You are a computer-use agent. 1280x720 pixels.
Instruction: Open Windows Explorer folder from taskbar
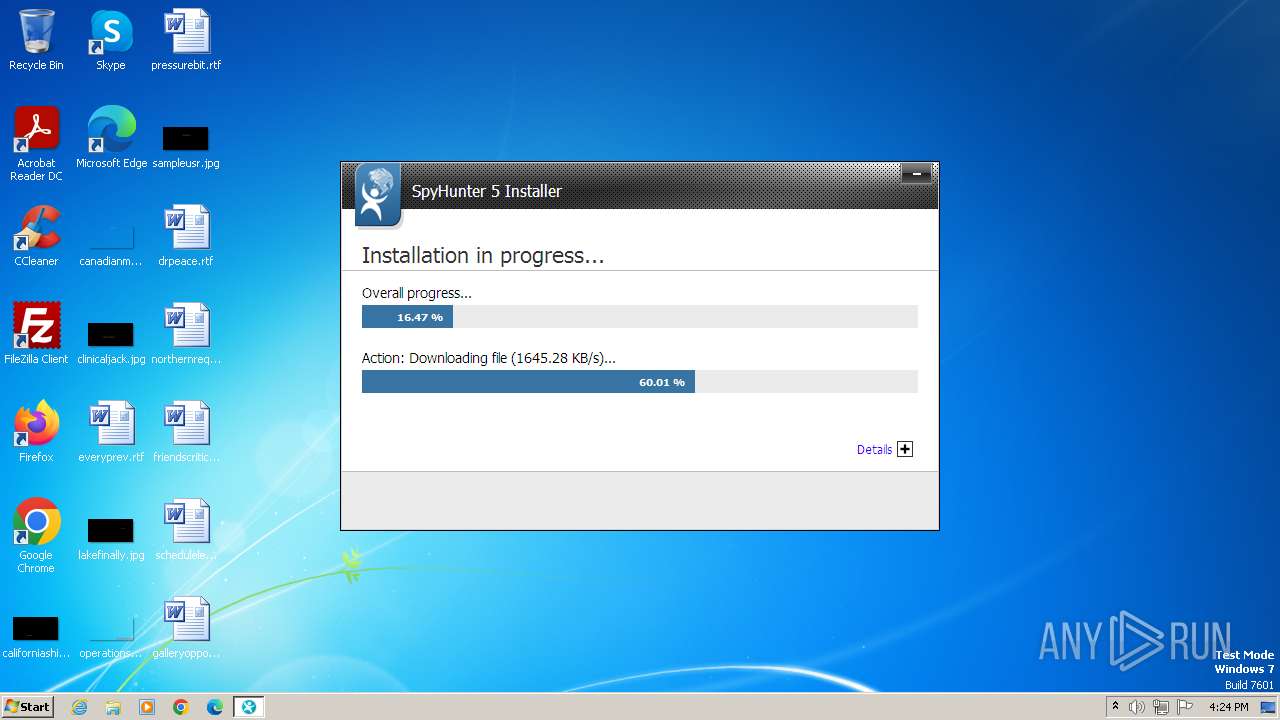(113, 707)
